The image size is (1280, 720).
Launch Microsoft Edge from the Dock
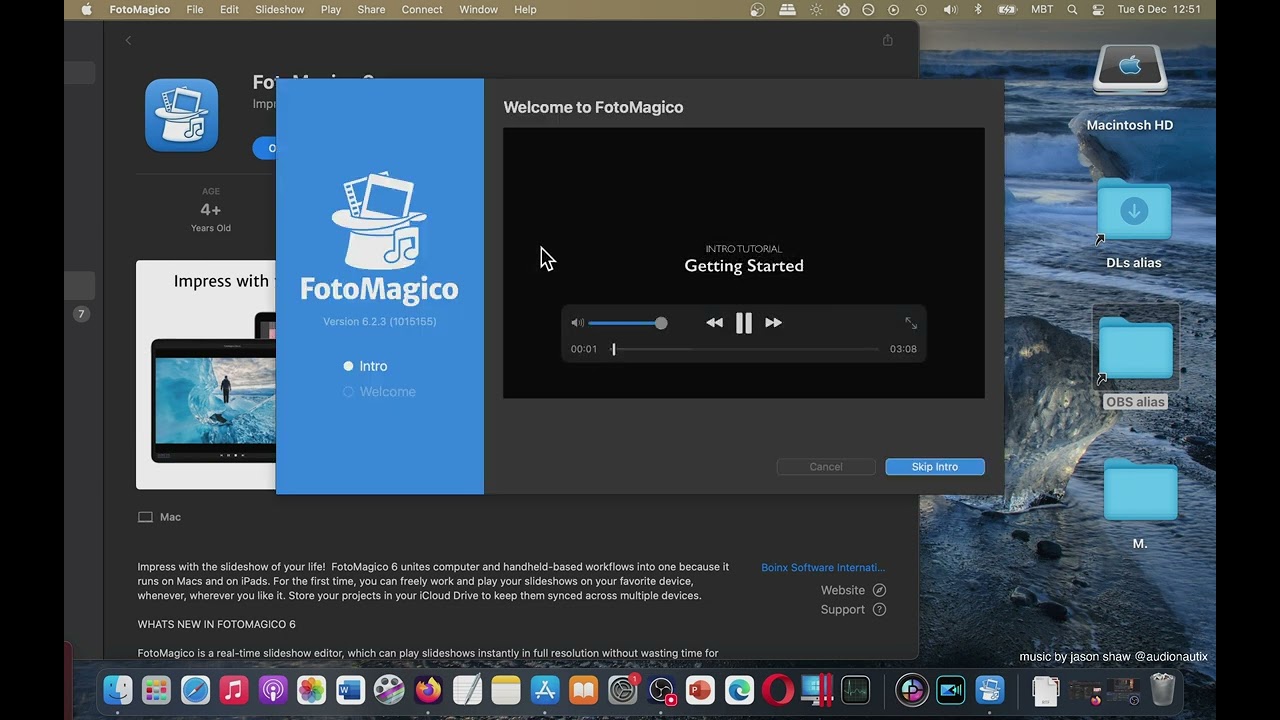coord(739,690)
